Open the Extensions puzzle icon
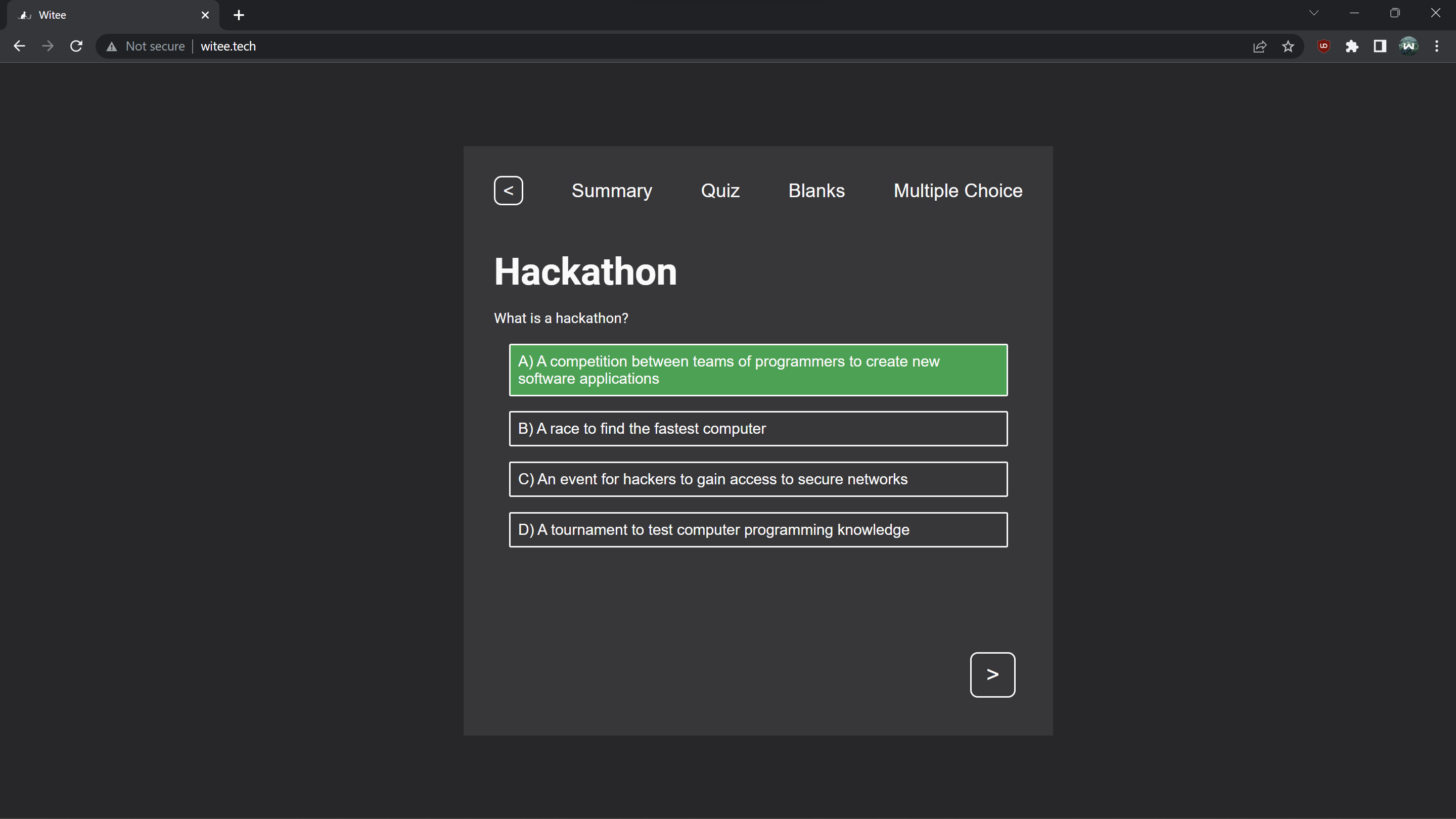 (1351, 47)
